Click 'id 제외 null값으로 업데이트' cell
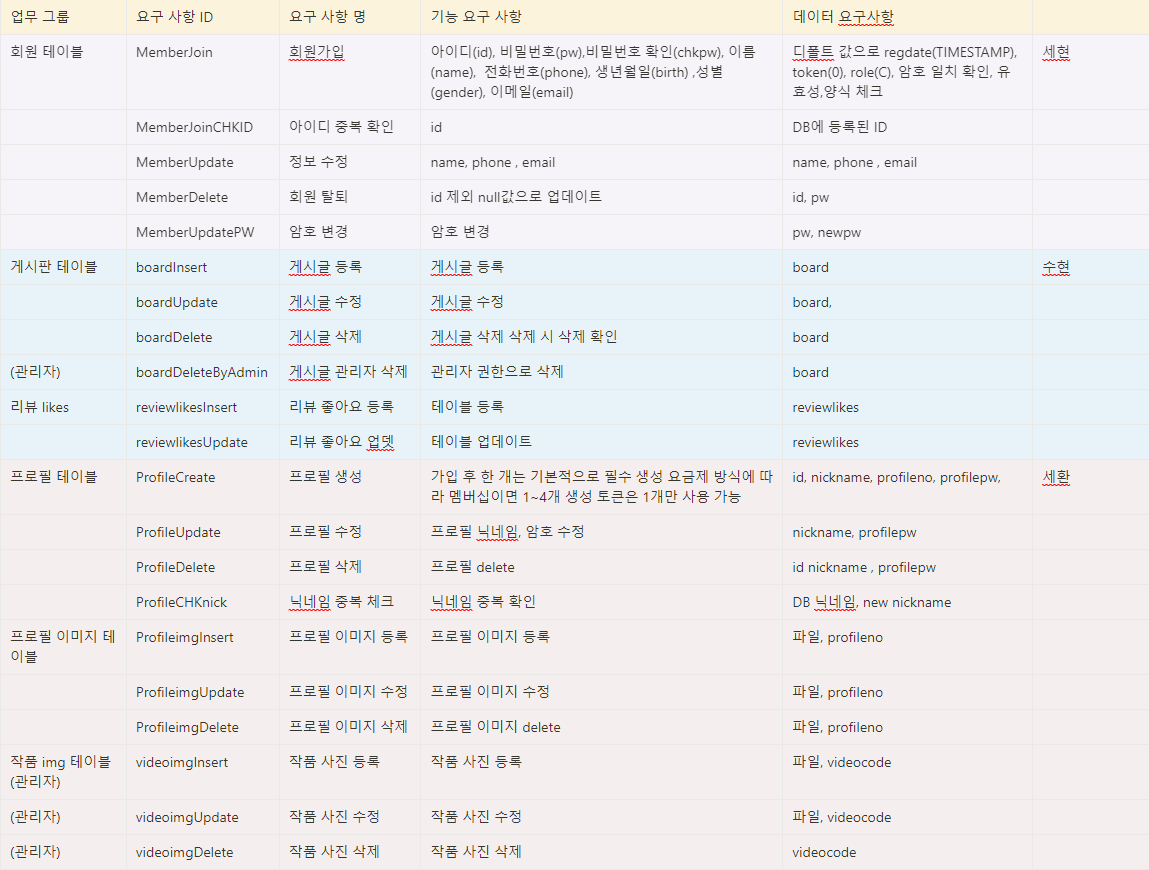 [x=602, y=197]
